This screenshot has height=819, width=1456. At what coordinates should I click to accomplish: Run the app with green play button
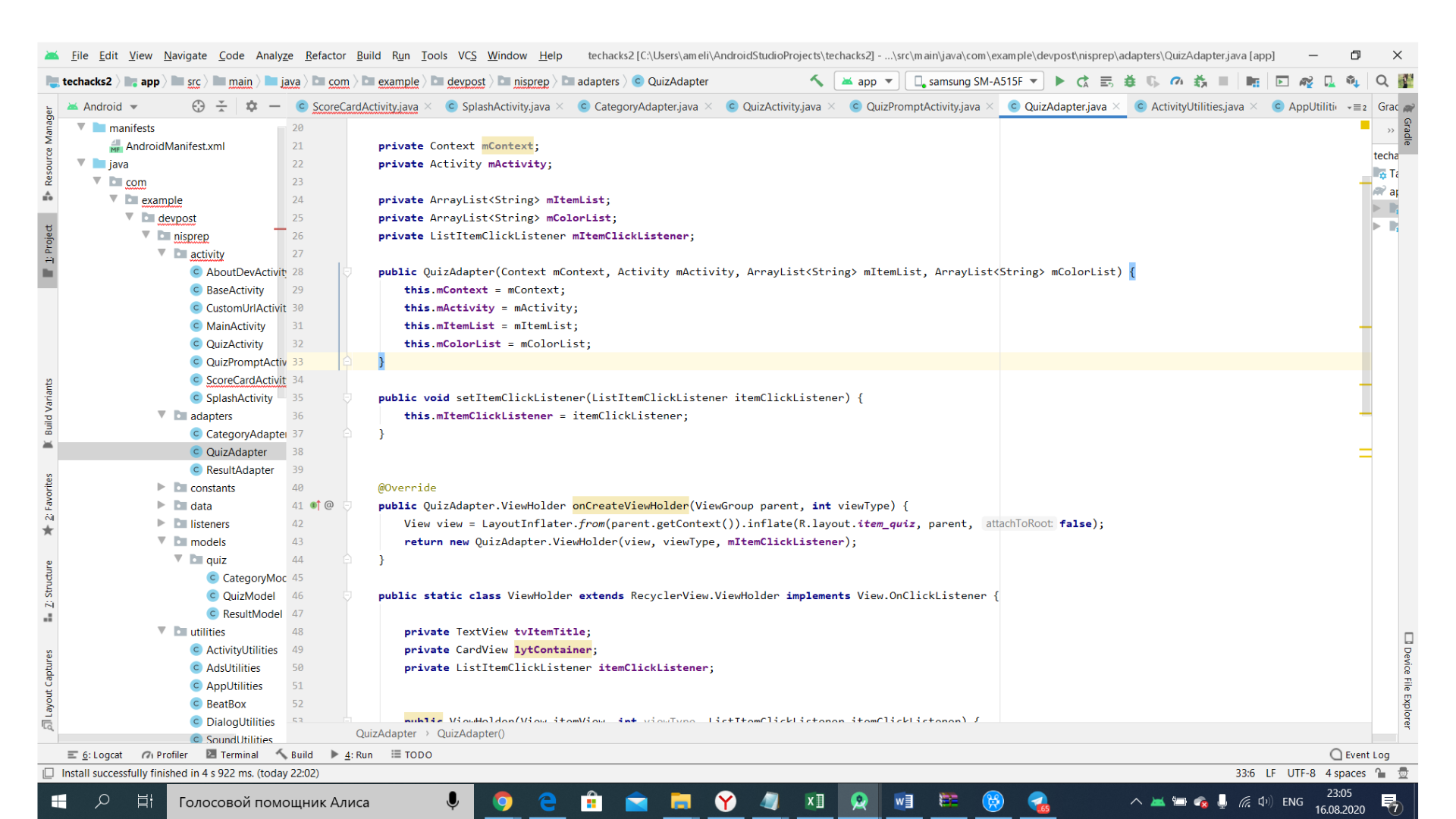[x=1059, y=81]
